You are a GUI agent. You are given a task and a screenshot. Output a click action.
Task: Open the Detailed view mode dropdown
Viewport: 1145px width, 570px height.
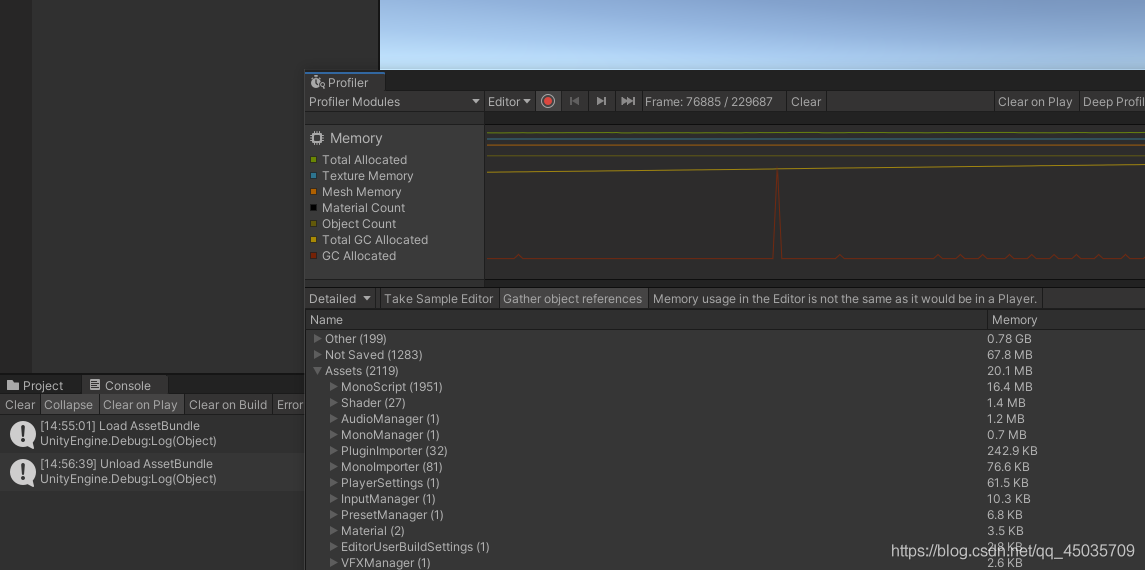pyautogui.click(x=341, y=299)
